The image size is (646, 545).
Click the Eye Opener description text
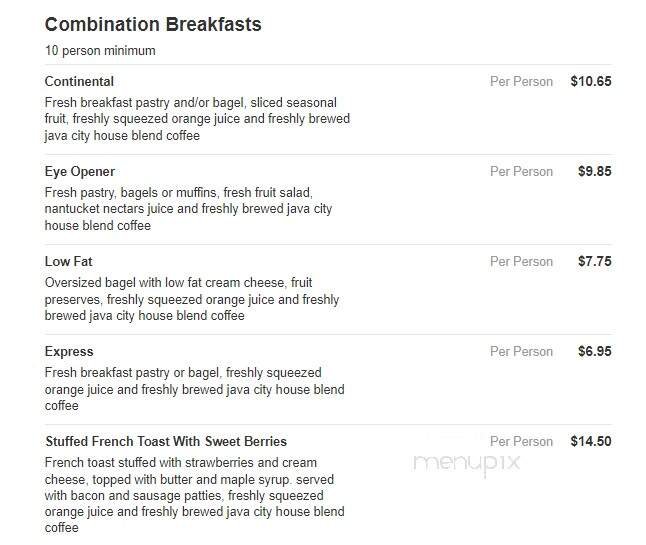(x=188, y=209)
